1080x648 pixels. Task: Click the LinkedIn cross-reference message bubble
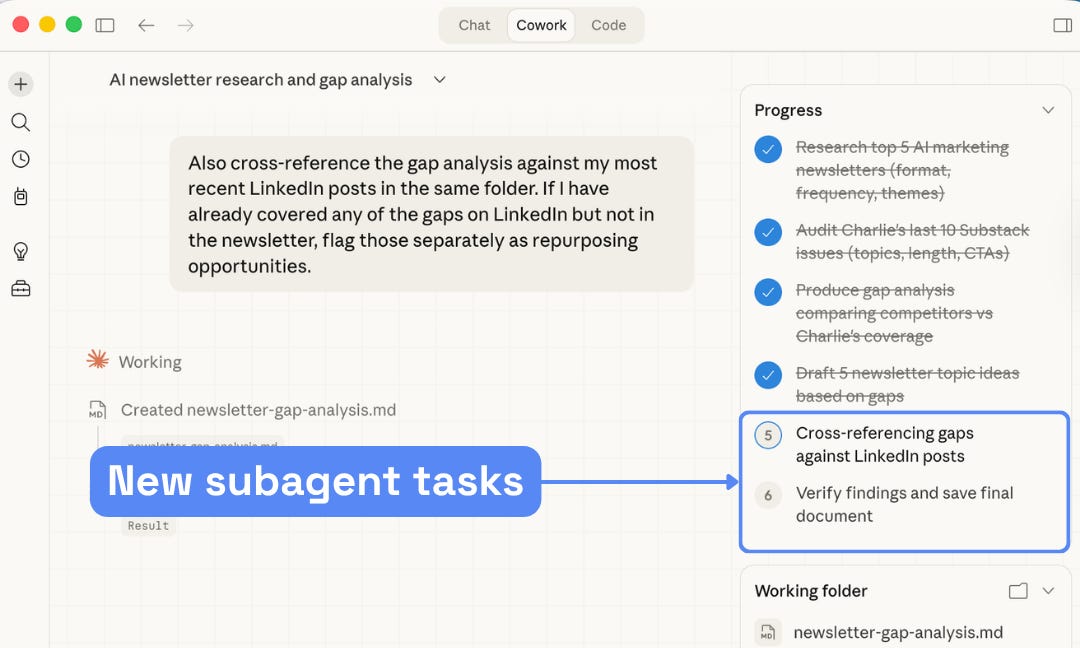pyautogui.click(x=431, y=214)
